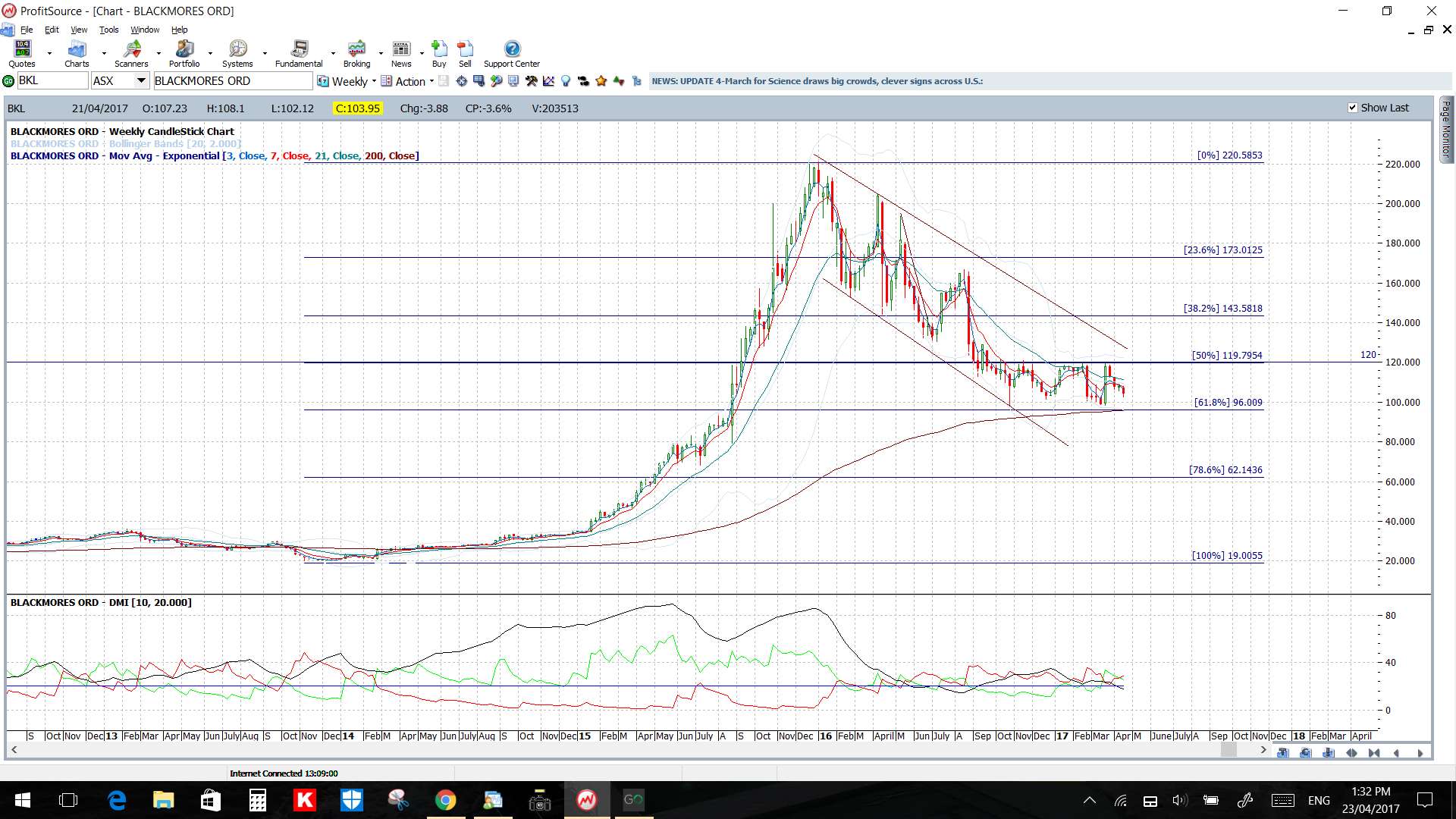Open the Tools menu
Image resolution: width=1456 pixels, height=819 pixels.
pos(109,30)
